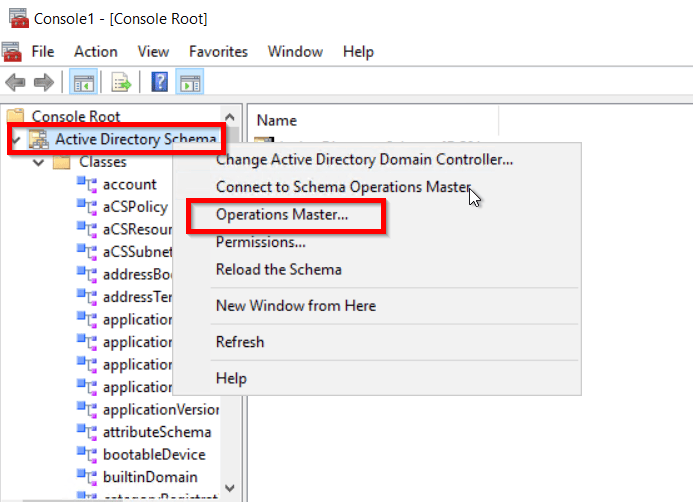Select the aCSResour class entry

(137, 229)
